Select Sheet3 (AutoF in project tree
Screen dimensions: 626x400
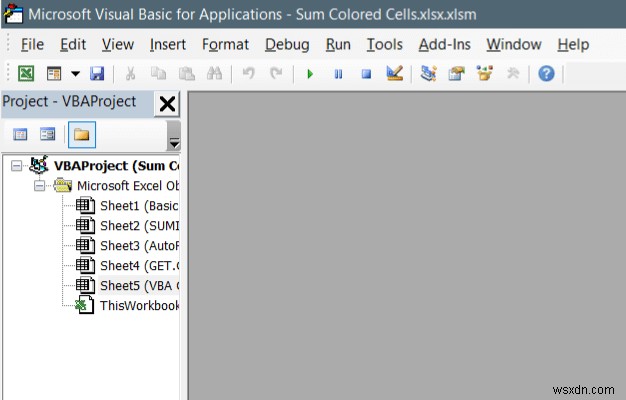(139, 246)
